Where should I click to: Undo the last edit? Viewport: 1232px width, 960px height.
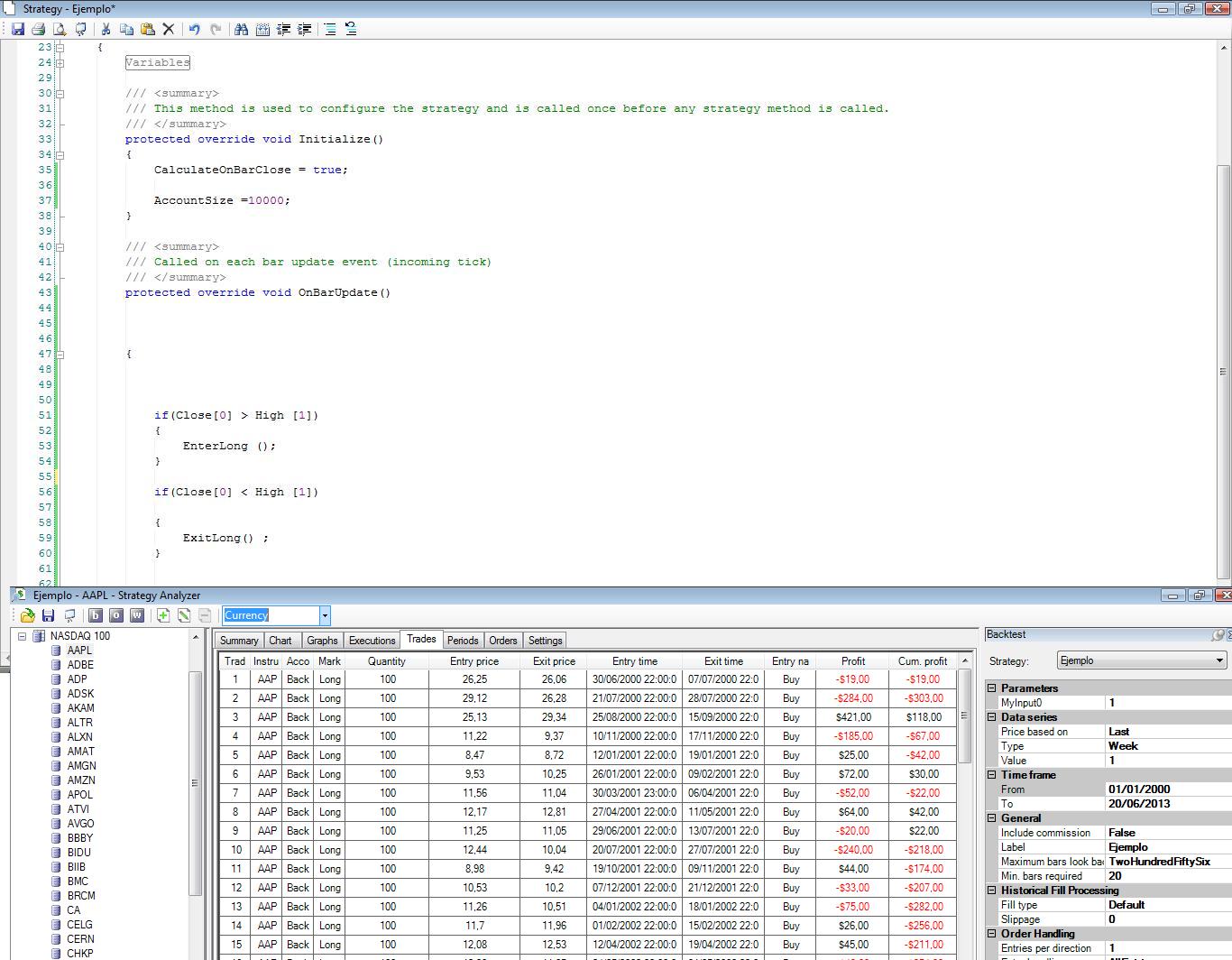coord(194,29)
